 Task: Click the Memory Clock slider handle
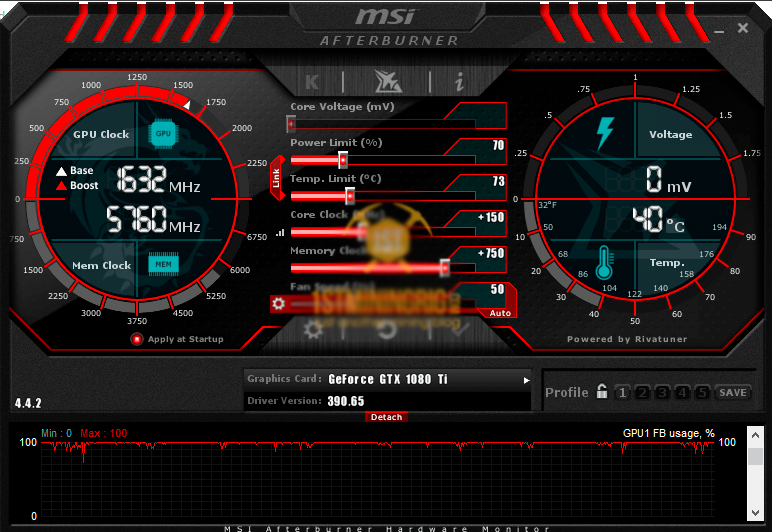pyautogui.click(x=445, y=268)
